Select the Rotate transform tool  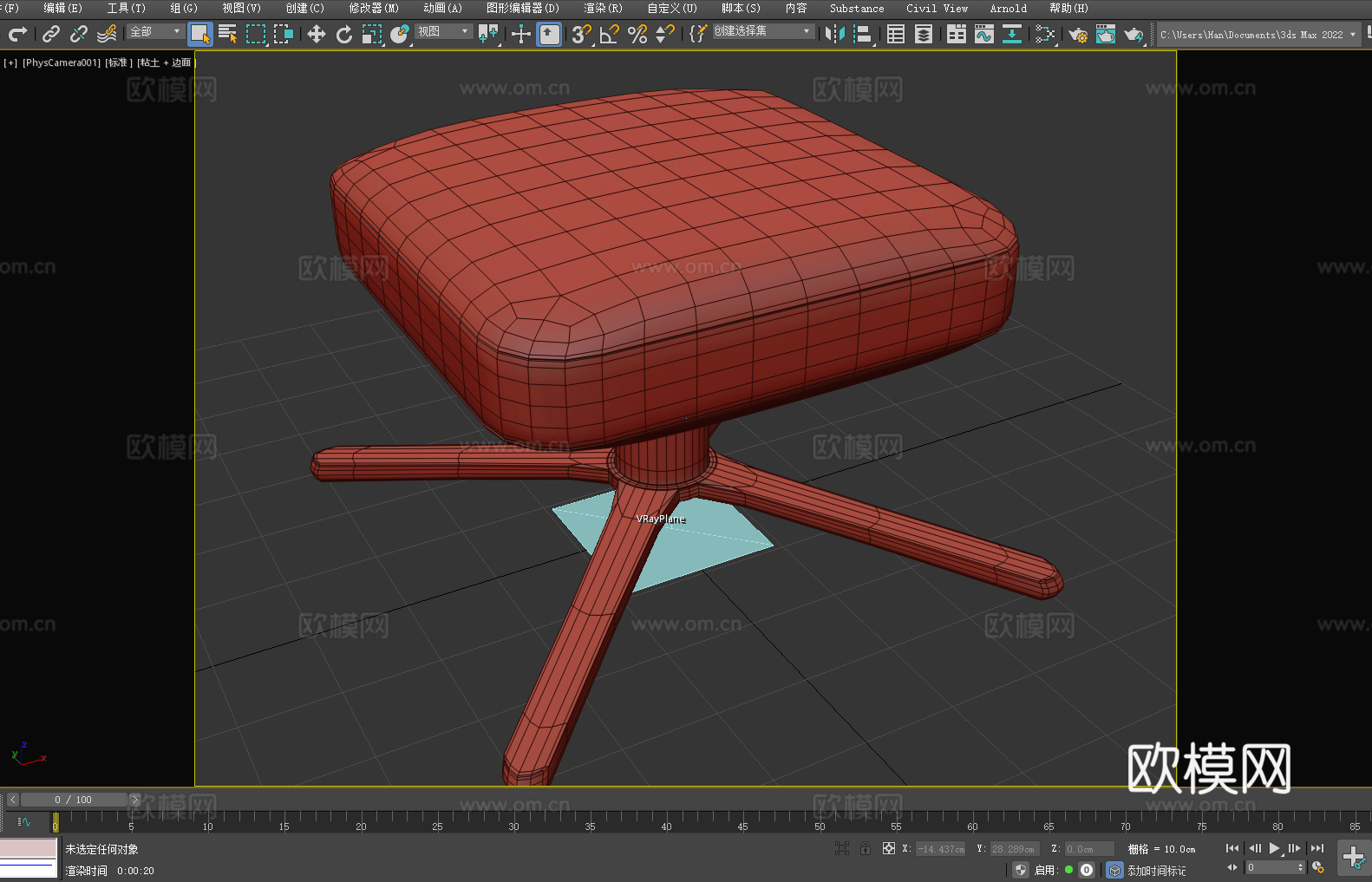coord(344,34)
